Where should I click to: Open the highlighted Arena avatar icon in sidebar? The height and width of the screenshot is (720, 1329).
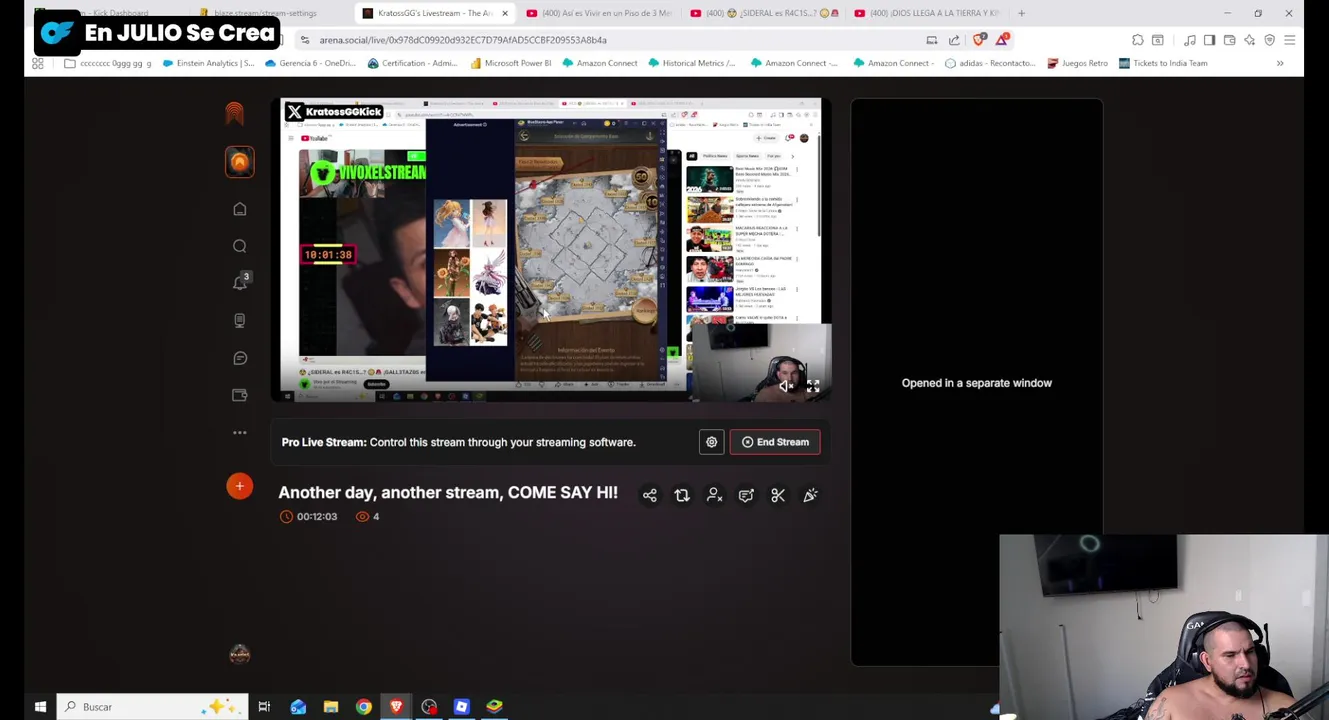[x=240, y=162]
